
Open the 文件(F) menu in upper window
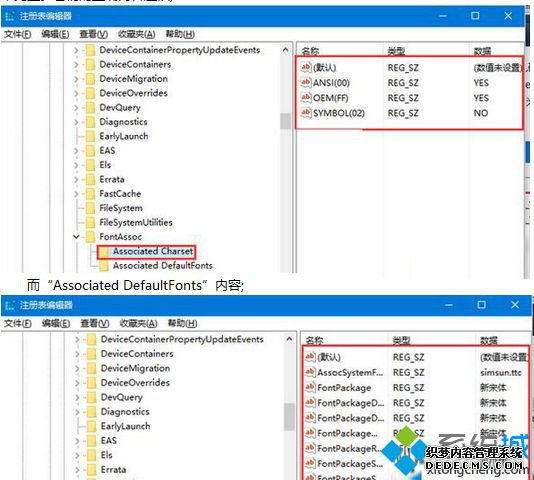click(x=17, y=34)
